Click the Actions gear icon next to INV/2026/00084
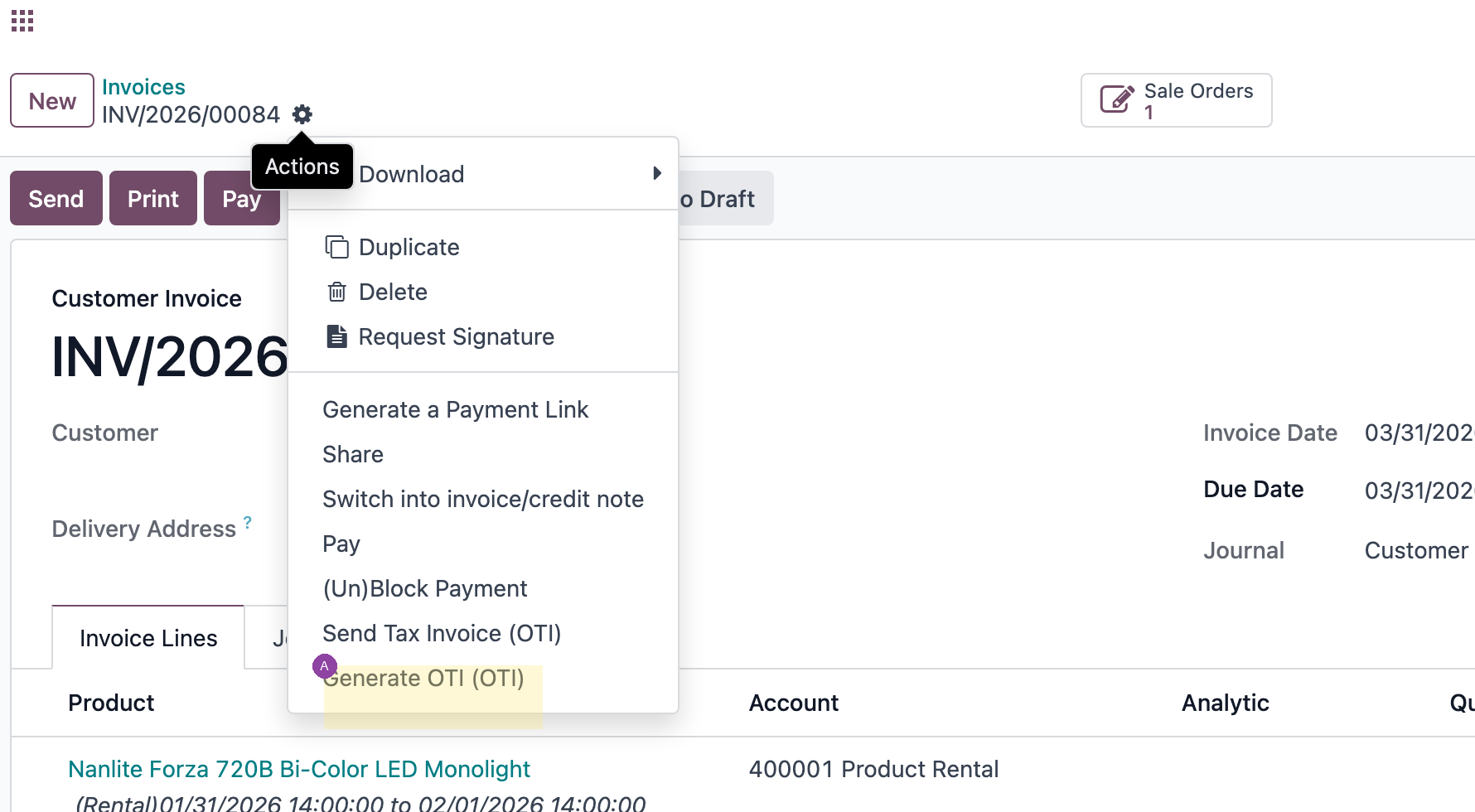The width and height of the screenshot is (1475, 812). [302, 114]
